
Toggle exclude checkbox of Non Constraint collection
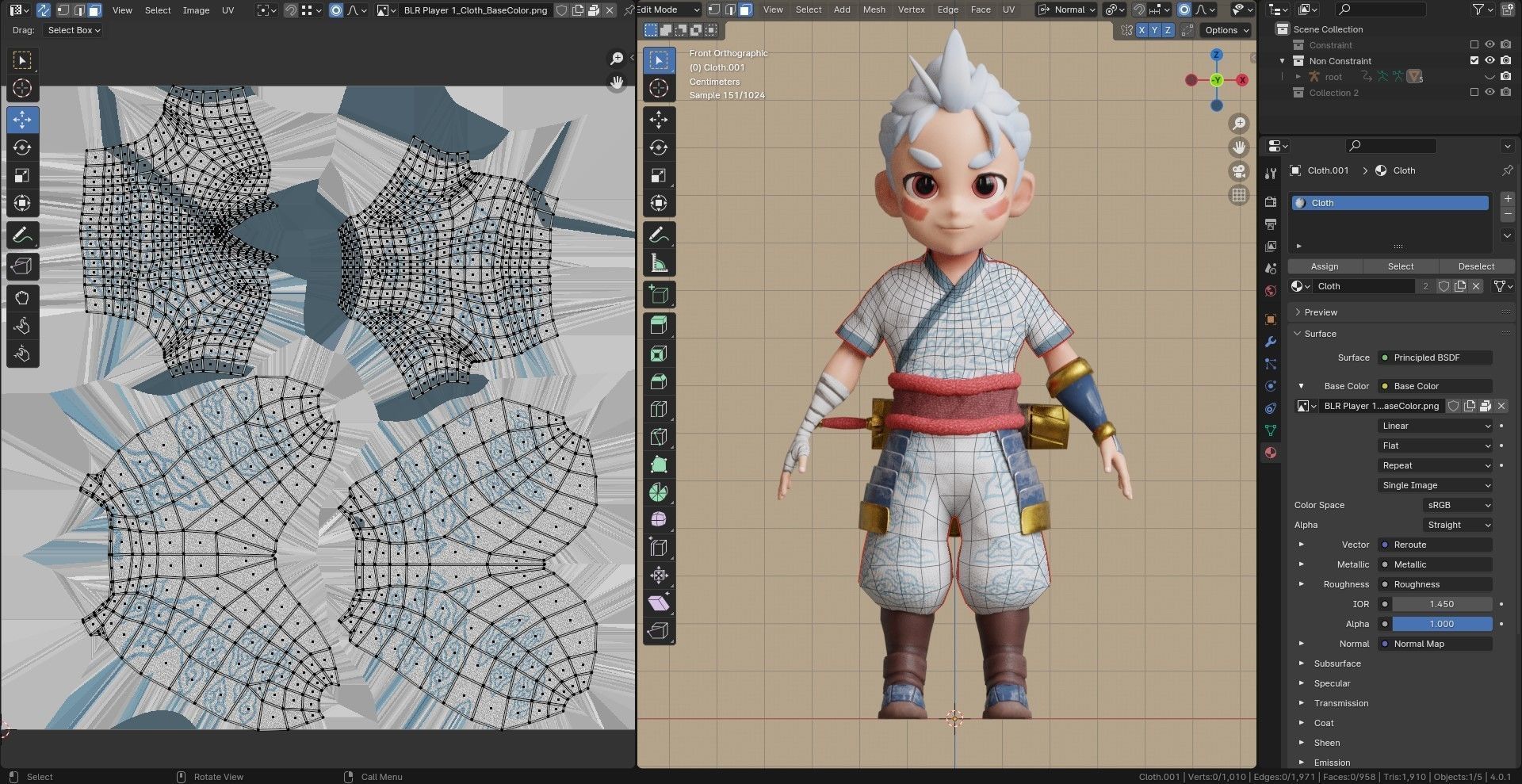(x=1474, y=61)
